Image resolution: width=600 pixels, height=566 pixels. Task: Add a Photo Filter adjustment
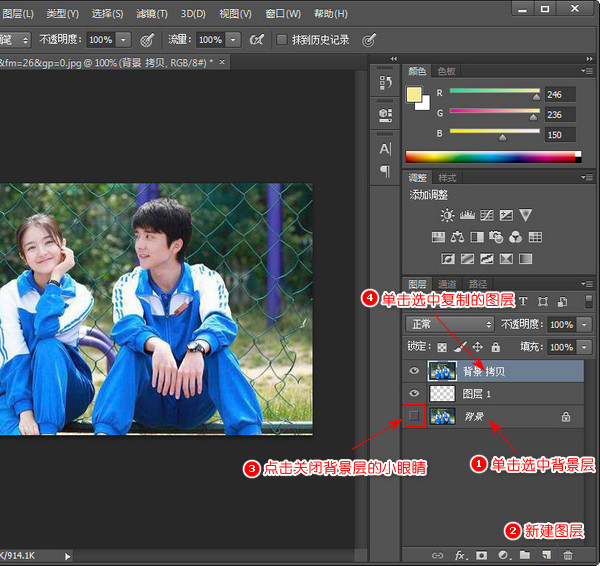[496, 237]
